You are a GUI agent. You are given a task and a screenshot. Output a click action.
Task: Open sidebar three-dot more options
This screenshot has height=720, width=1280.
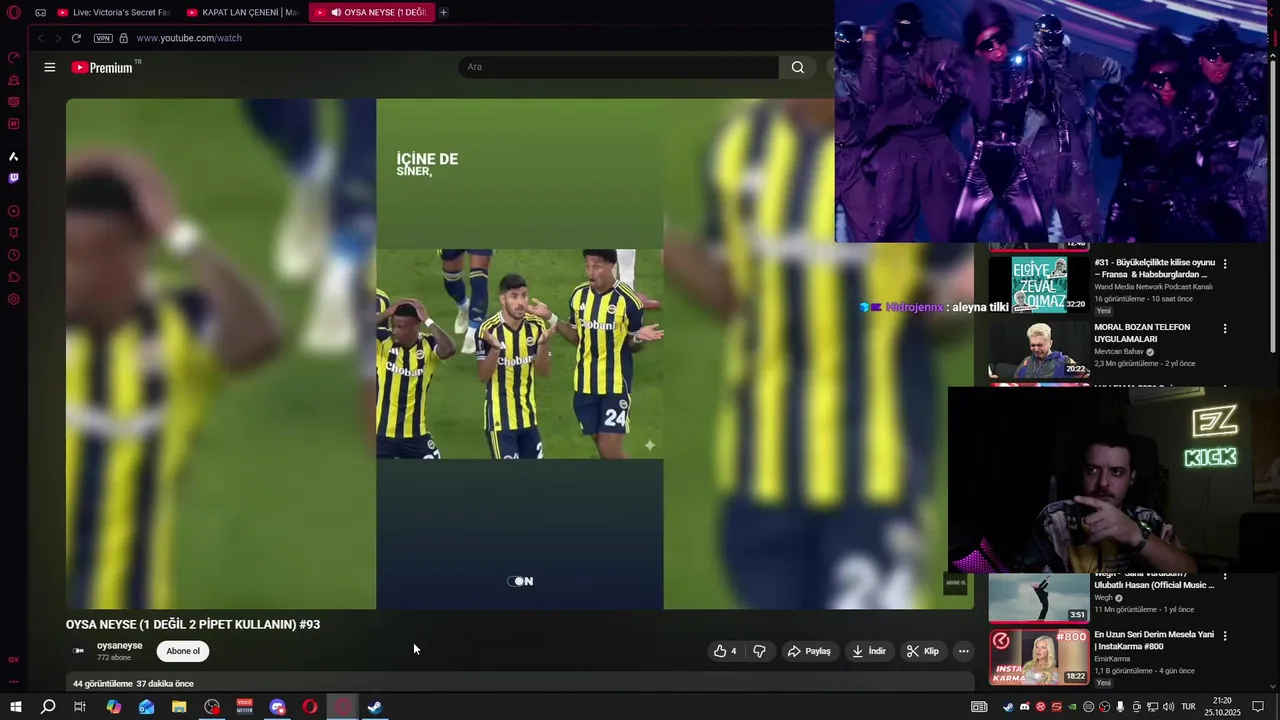pos(14,682)
